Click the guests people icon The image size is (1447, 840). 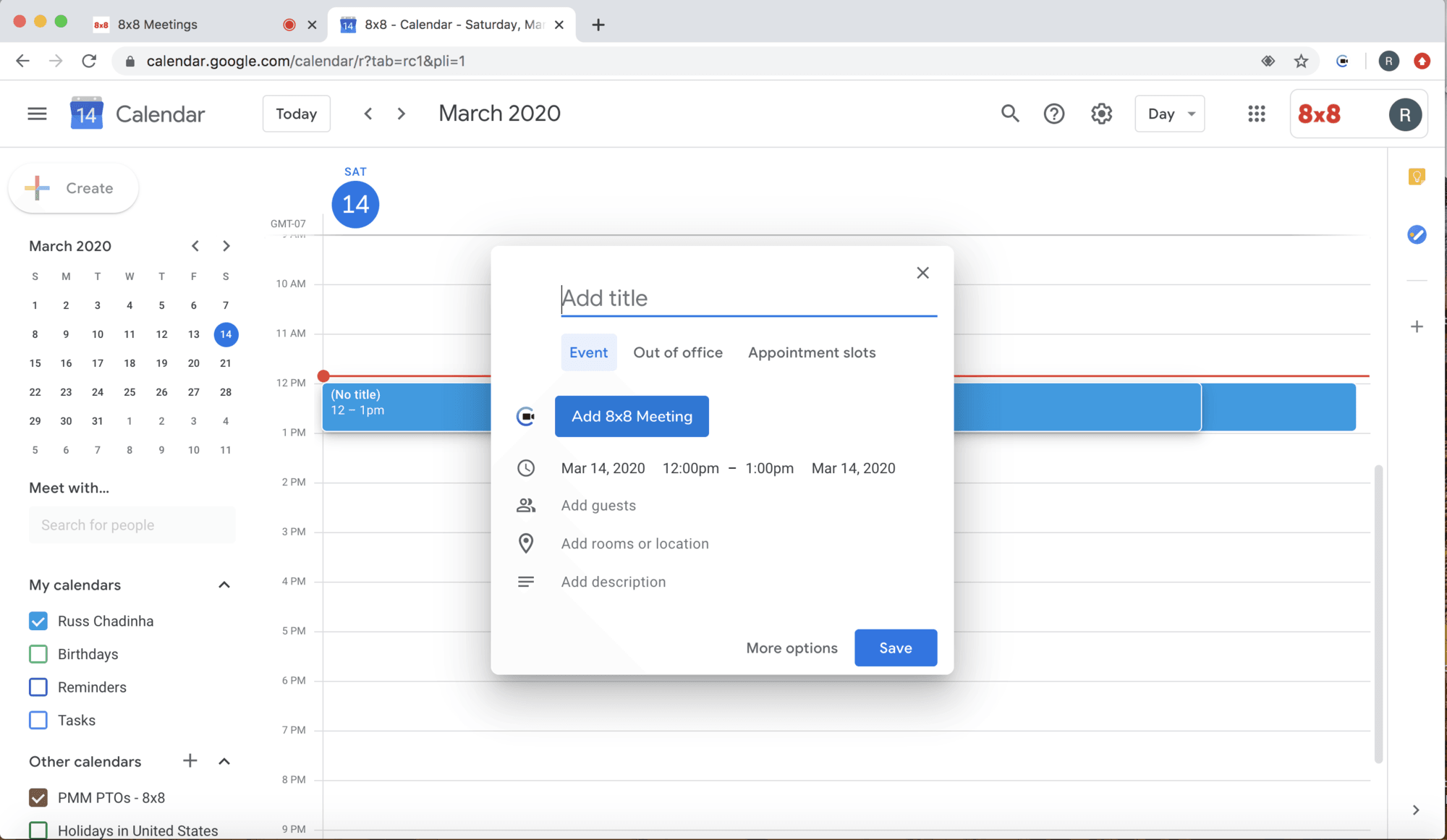tap(526, 505)
